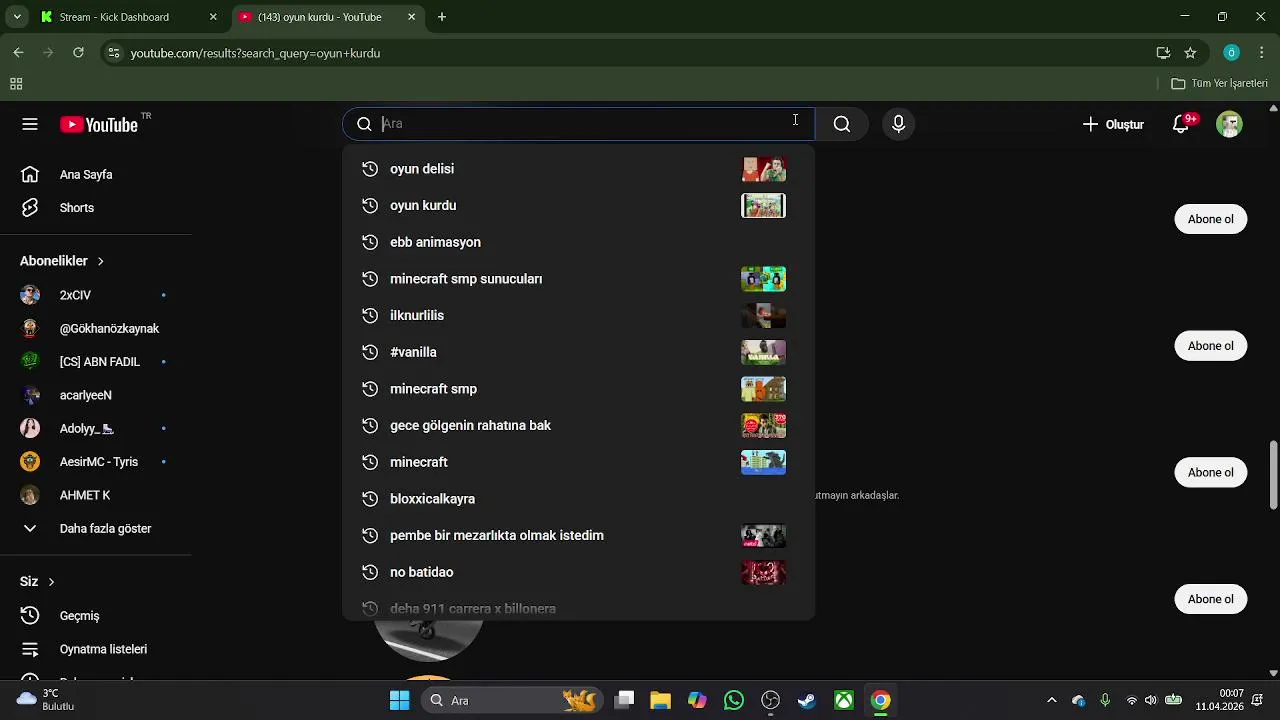The width and height of the screenshot is (1280, 720).
Task: Click thumbnail next to 'minecraft' suggestion
Action: coord(763,462)
